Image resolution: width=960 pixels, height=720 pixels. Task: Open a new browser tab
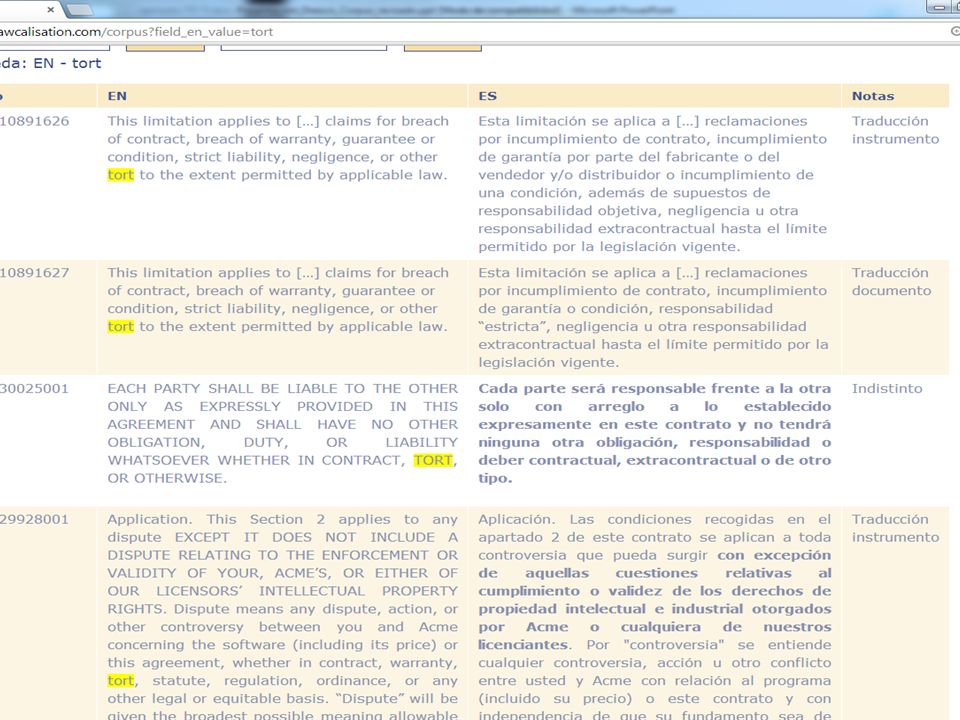[x=78, y=10]
